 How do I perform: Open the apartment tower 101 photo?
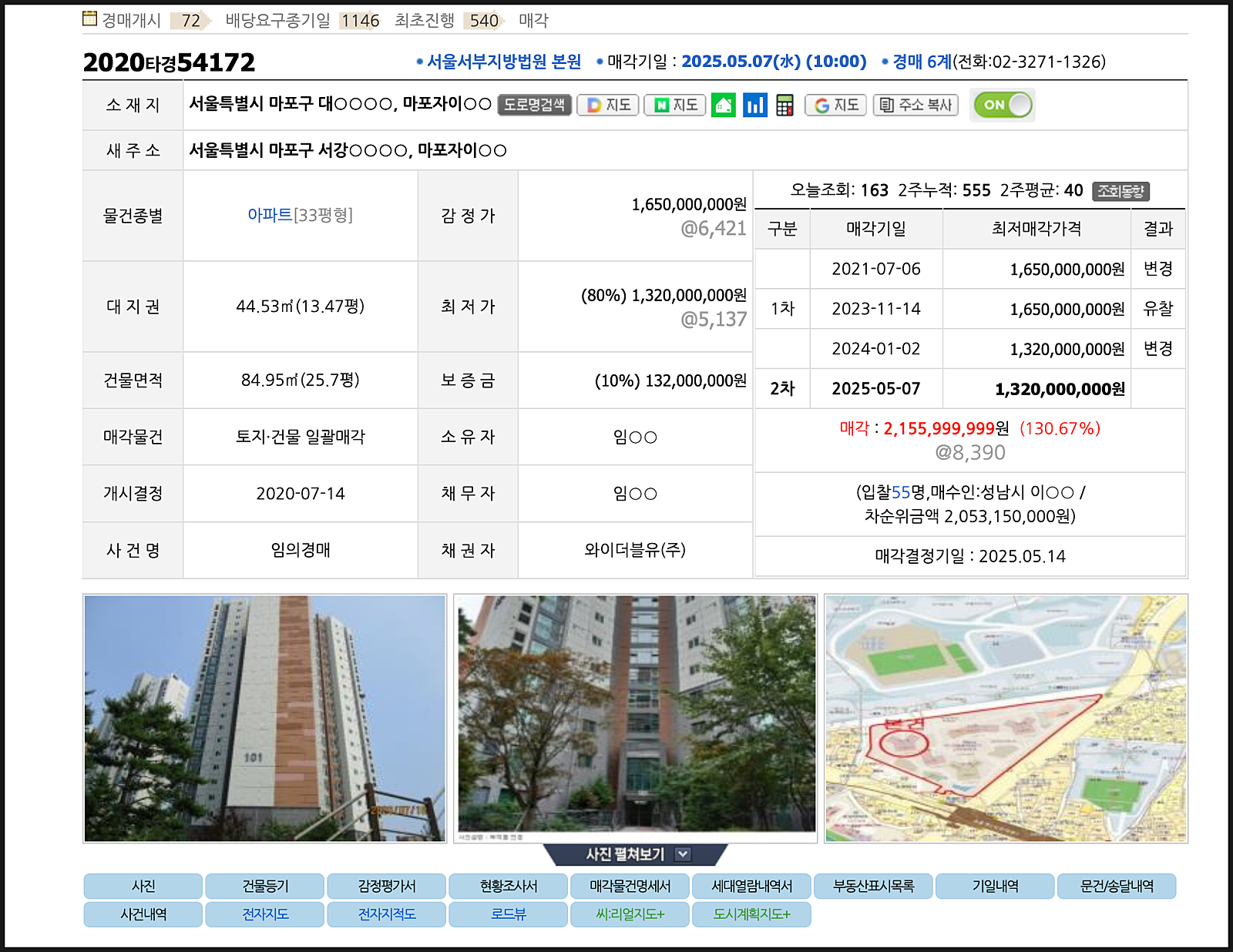click(265, 719)
